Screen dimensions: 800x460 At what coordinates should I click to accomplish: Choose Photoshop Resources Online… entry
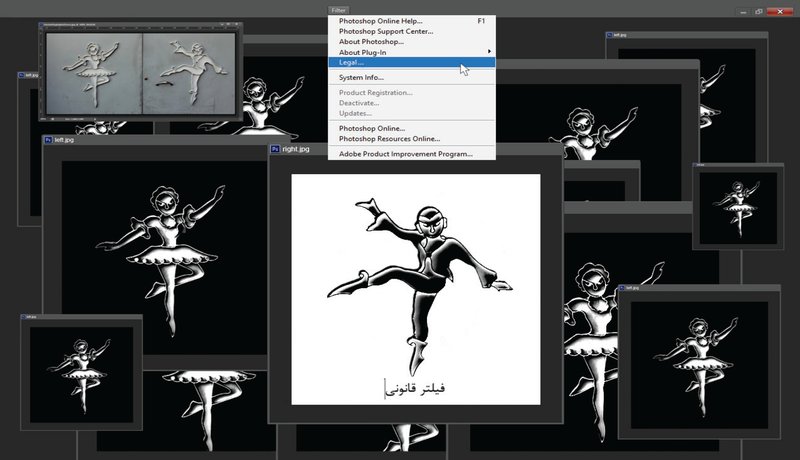(411, 139)
